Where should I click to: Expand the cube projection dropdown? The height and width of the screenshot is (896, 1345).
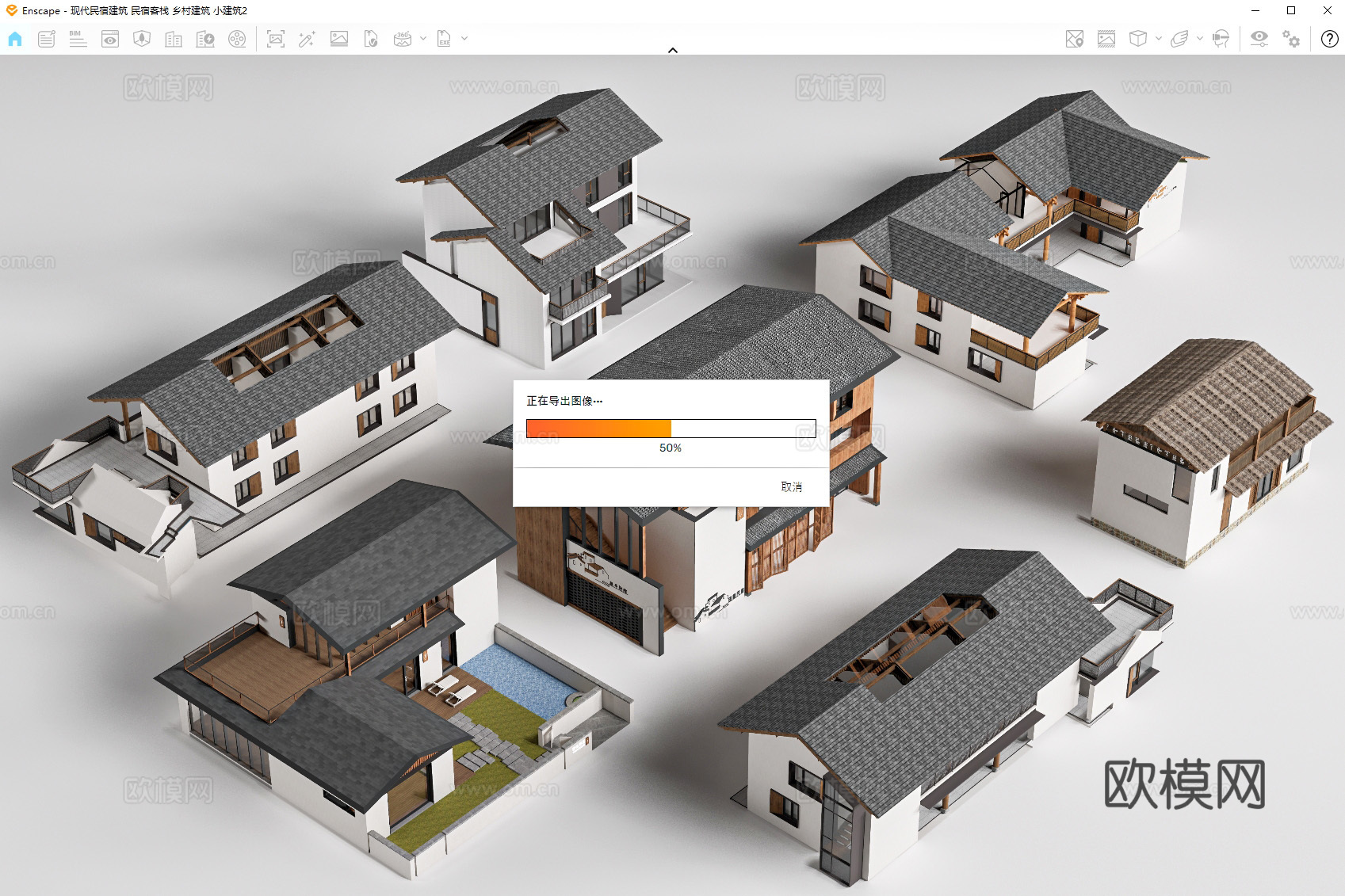coord(1159,38)
